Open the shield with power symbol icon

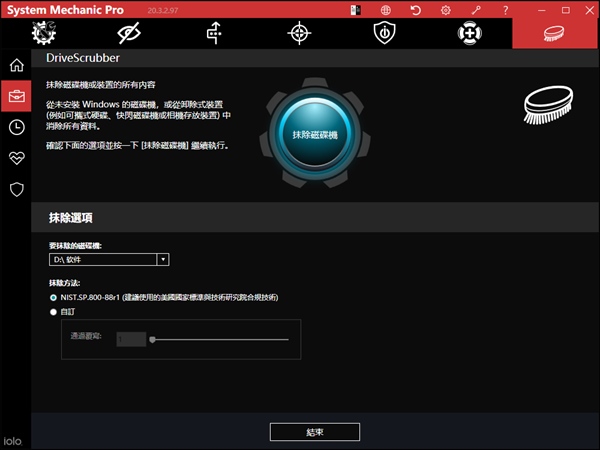pos(385,33)
